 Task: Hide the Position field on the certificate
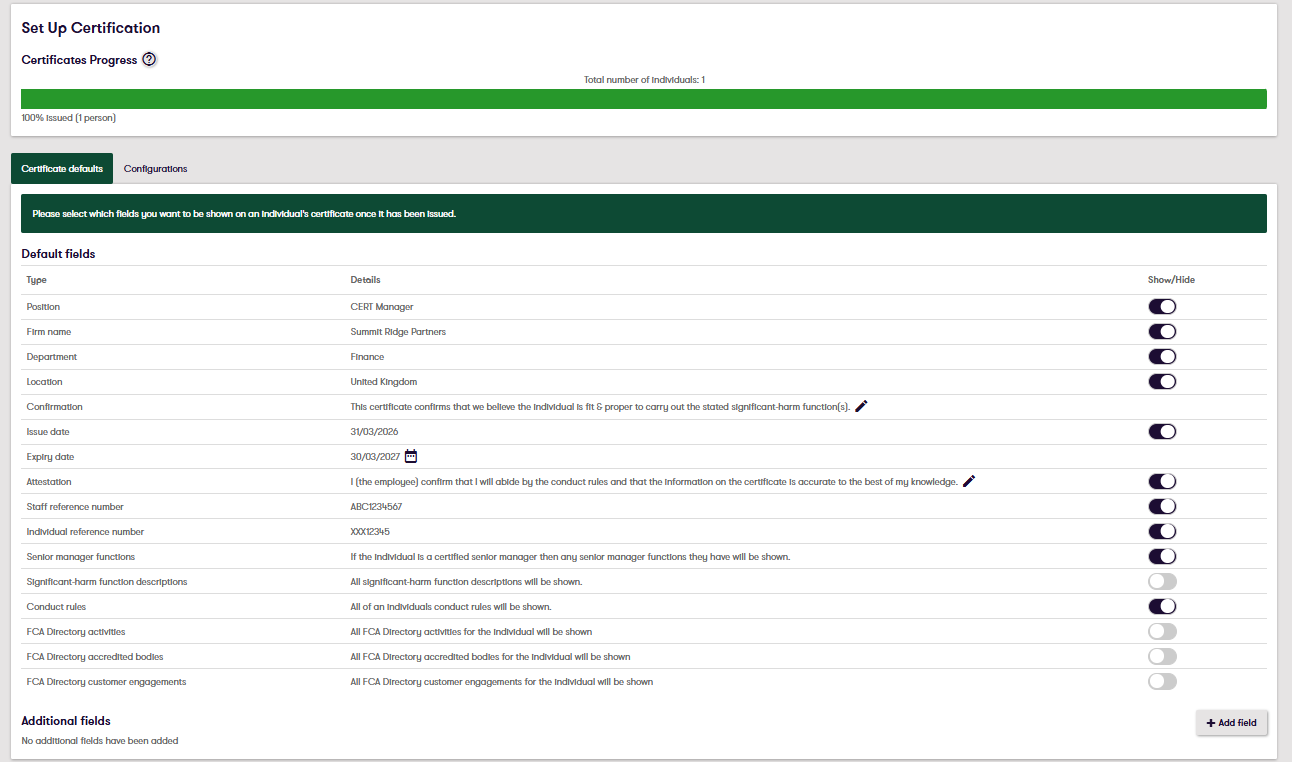[1162, 306]
